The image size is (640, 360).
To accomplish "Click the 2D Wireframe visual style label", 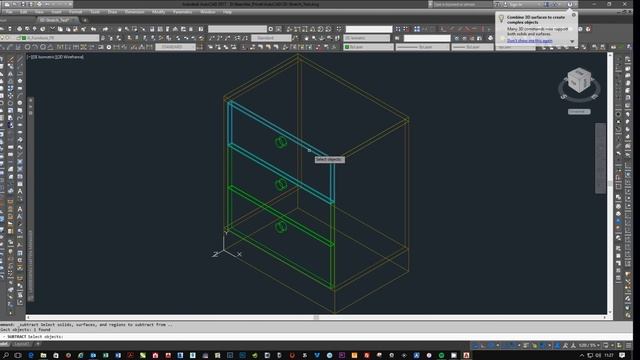I will (x=69, y=57).
